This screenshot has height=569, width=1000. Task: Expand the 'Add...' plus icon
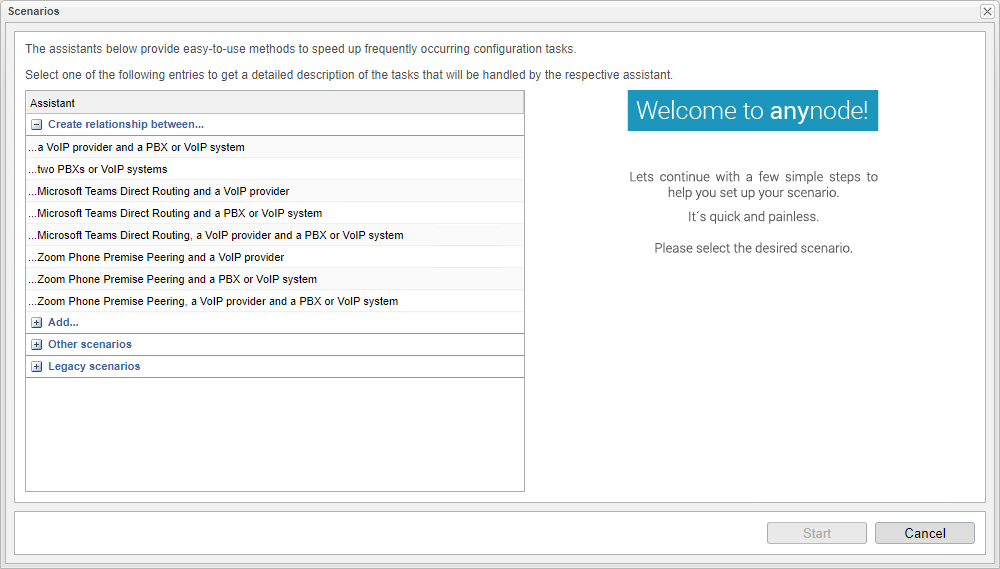[x=37, y=323]
